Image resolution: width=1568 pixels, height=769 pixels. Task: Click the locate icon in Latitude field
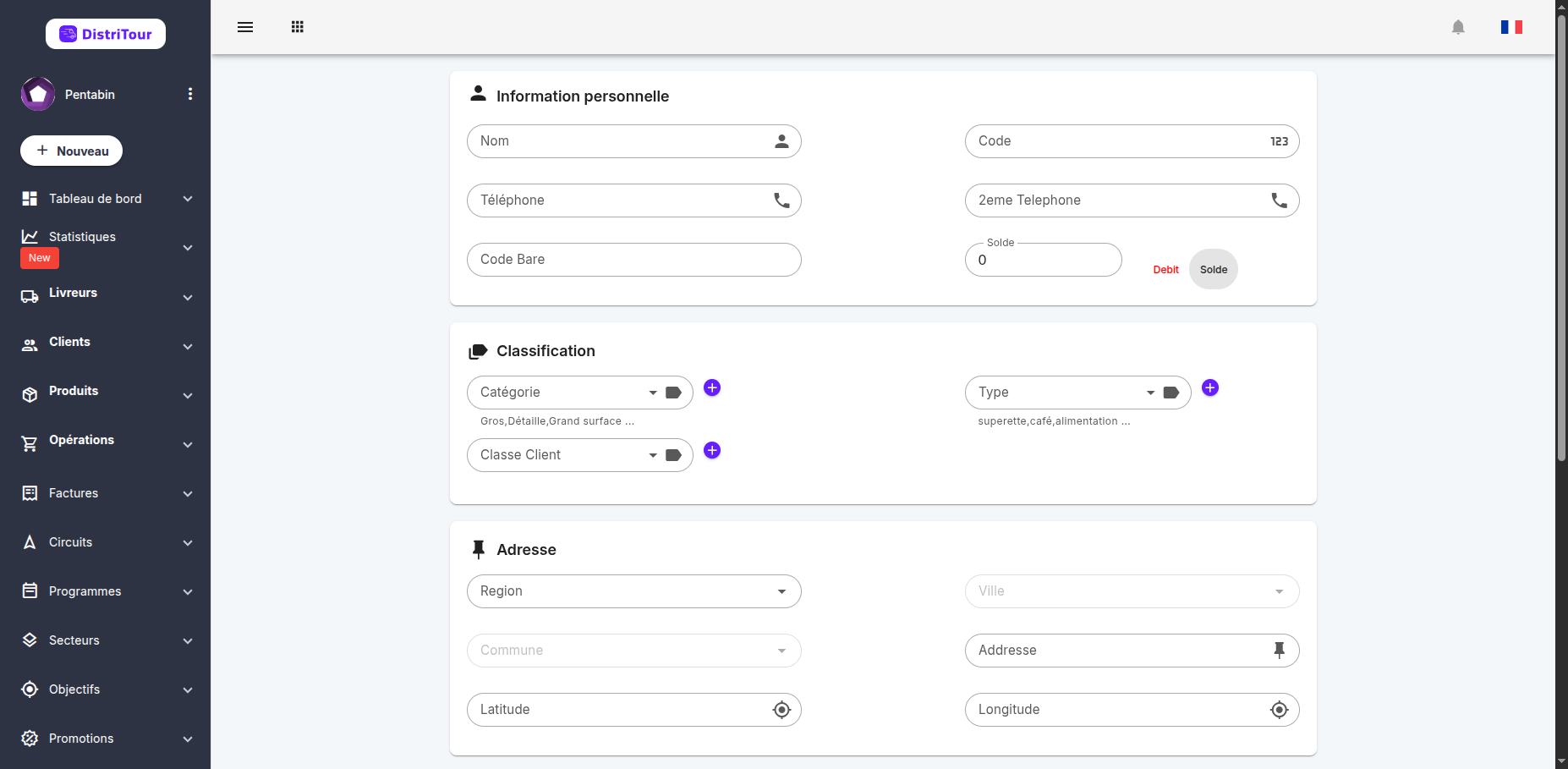pyautogui.click(x=781, y=710)
